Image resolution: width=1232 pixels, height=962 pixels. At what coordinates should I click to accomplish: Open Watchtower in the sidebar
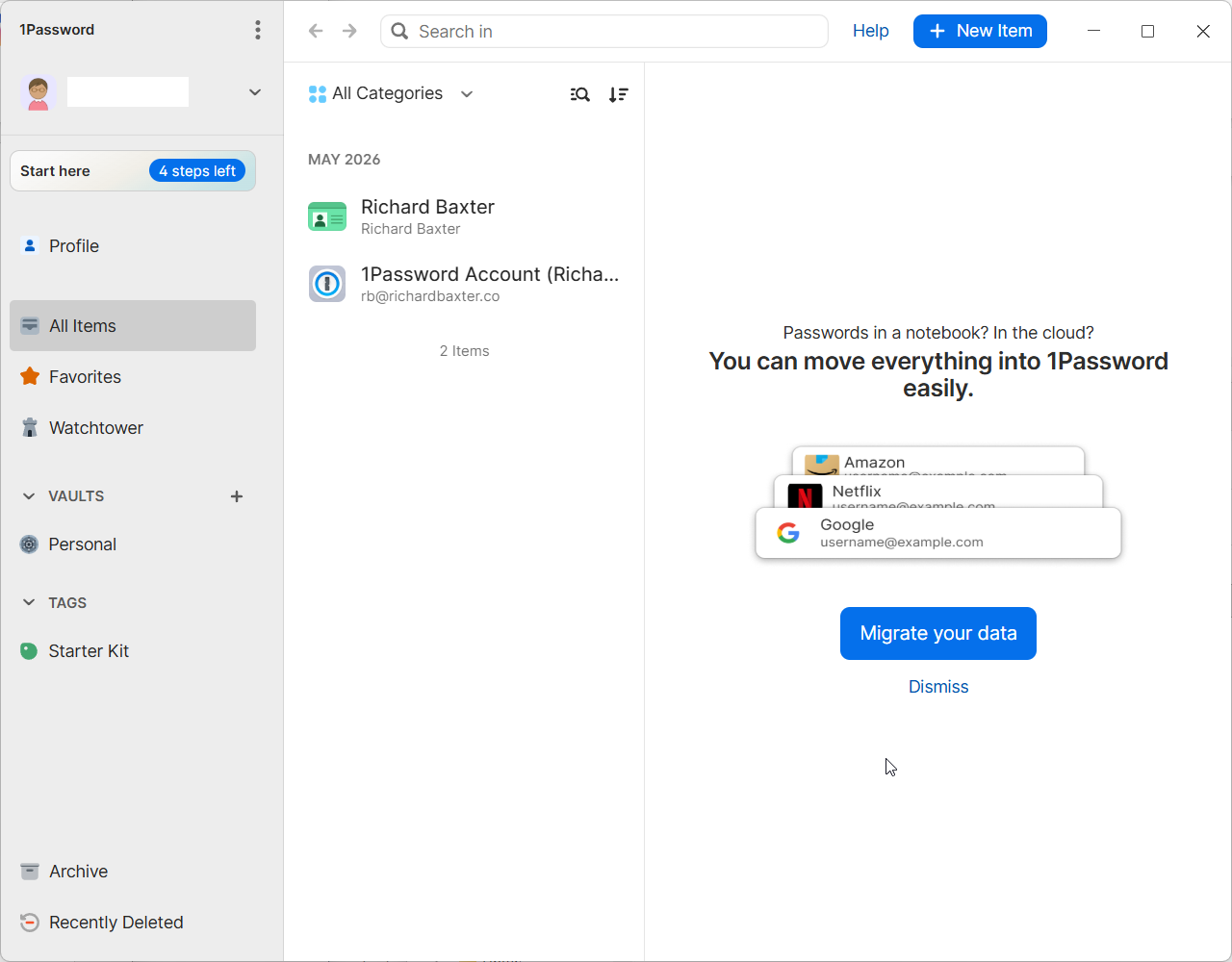(x=133, y=428)
